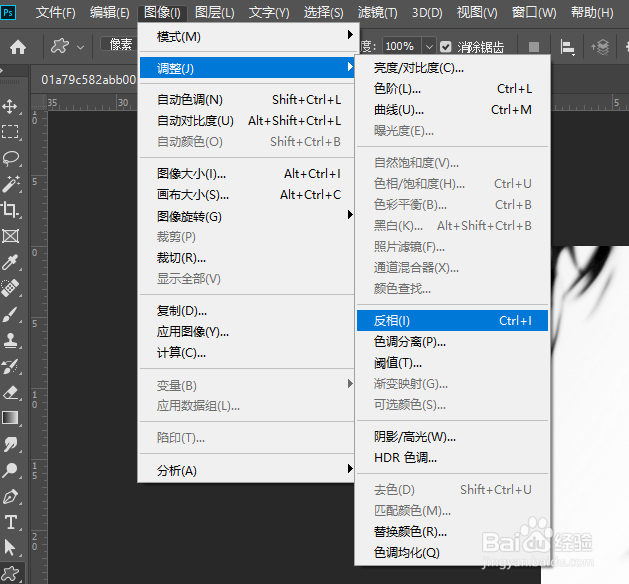Click the gray square path operations icon
Viewport: 629px width, 584px height.
pyautogui.click(x=534, y=47)
